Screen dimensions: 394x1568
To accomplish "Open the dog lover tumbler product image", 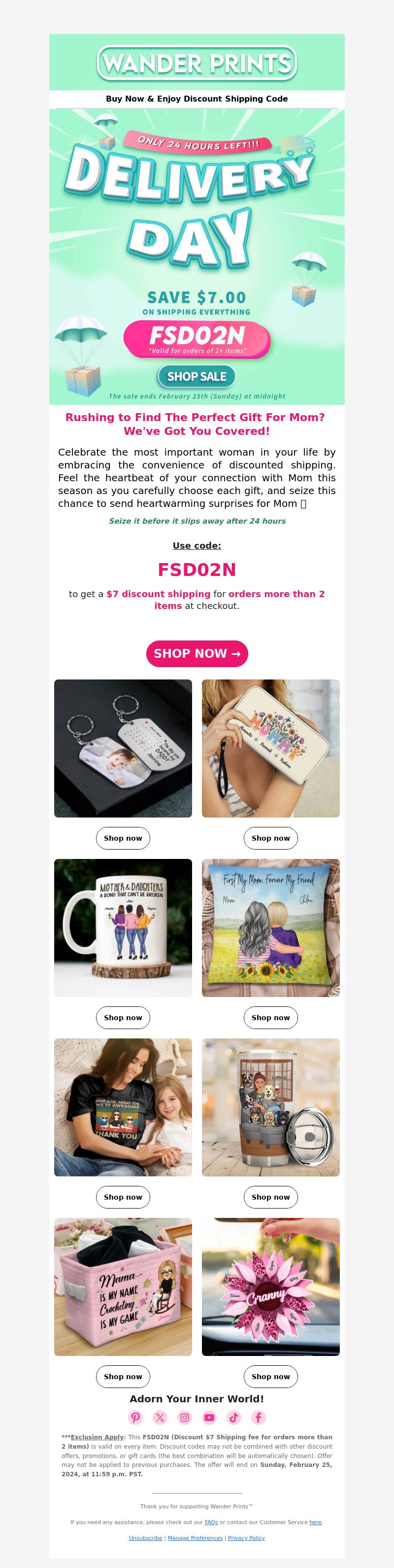I will point(270,1107).
